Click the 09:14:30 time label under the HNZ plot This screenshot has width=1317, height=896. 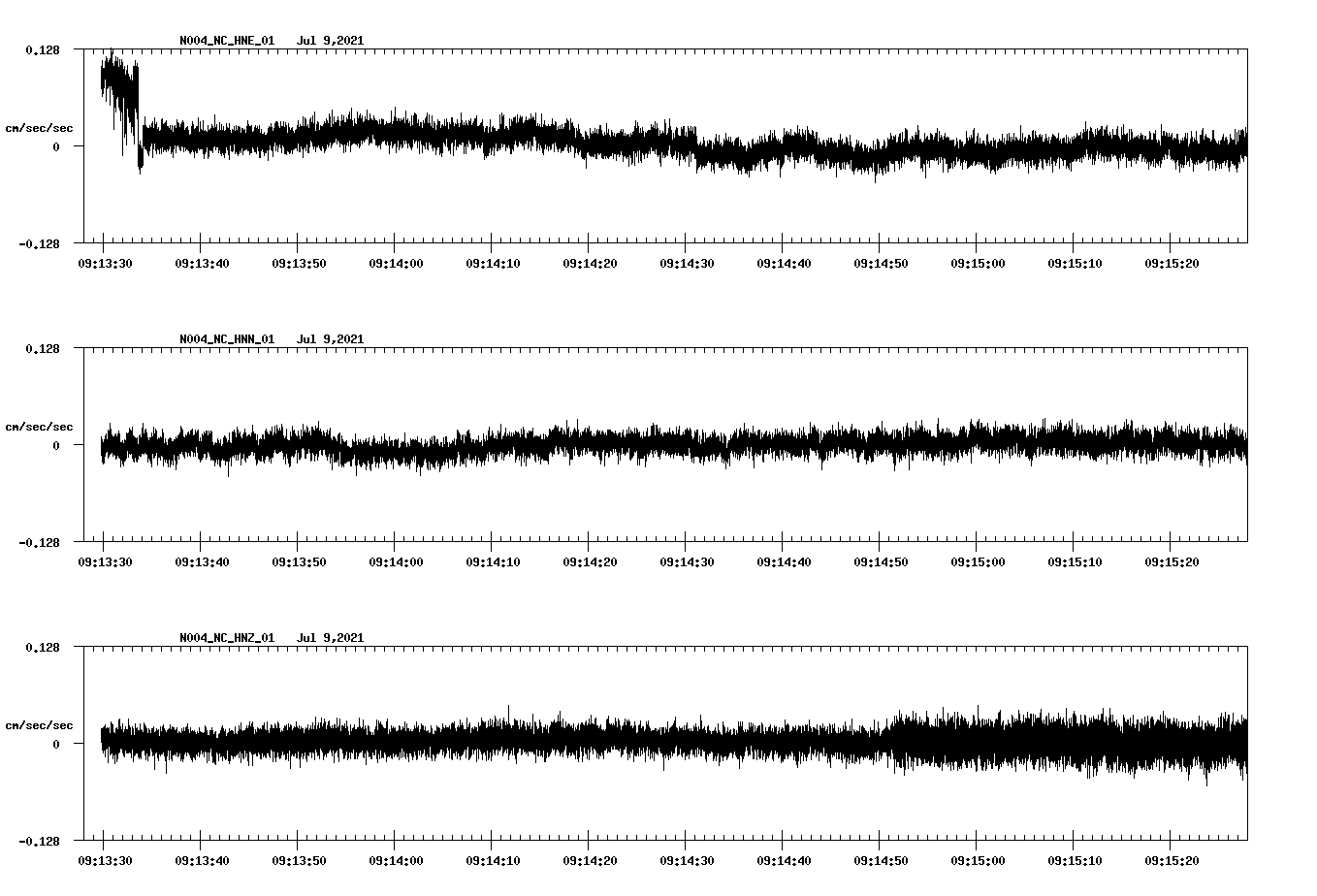pyautogui.click(x=687, y=860)
